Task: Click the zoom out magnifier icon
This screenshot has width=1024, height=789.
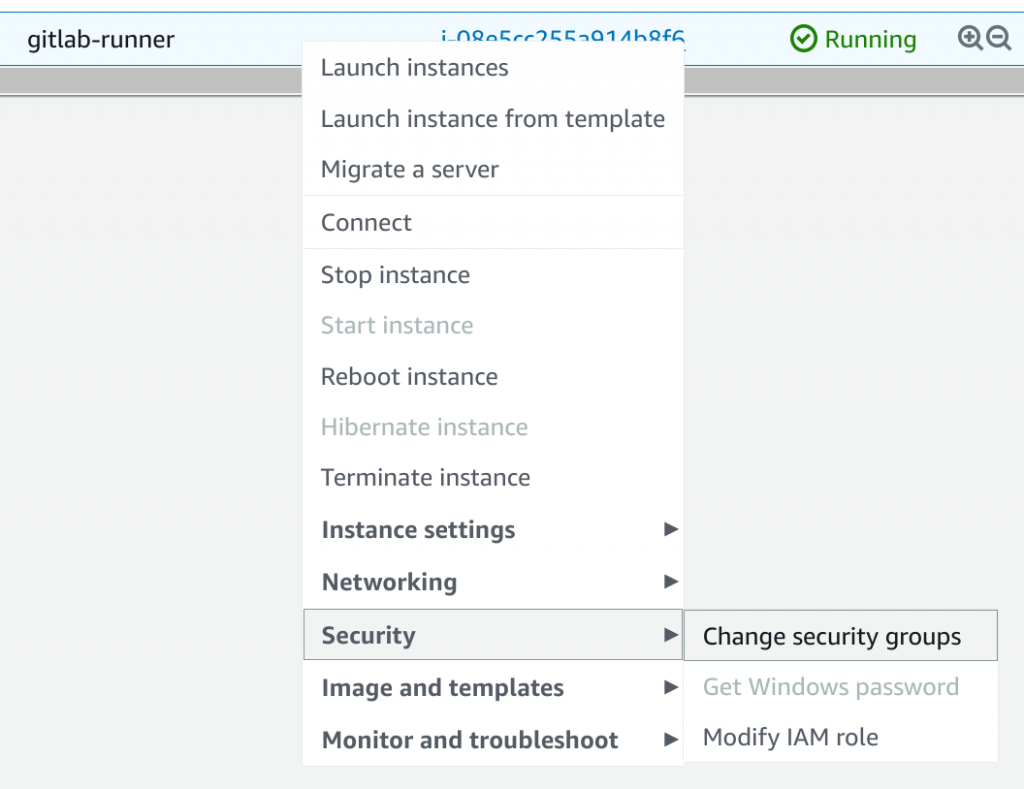Action: click(x=999, y=38)
